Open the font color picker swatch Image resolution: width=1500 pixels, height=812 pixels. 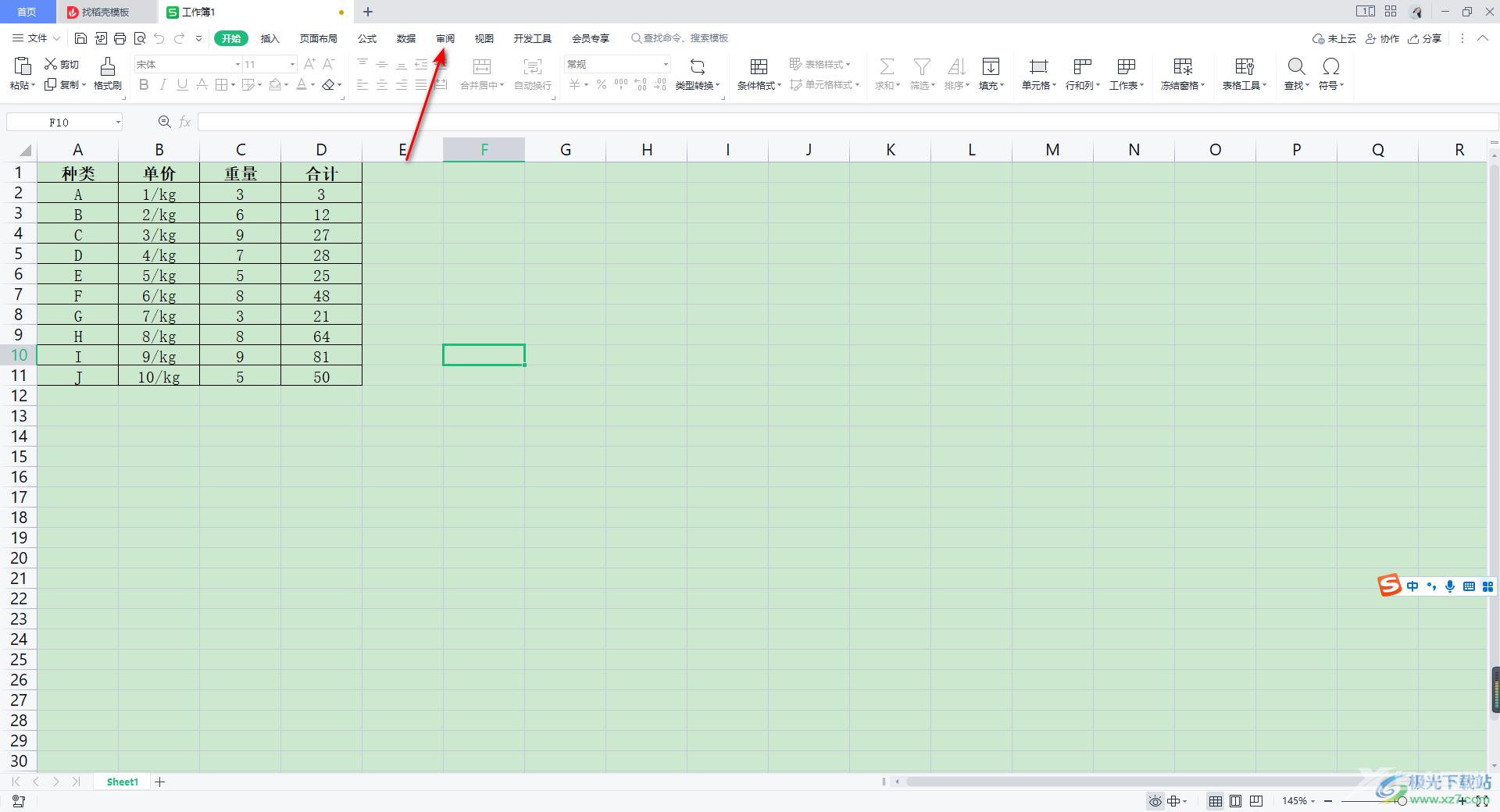(302, 84)
